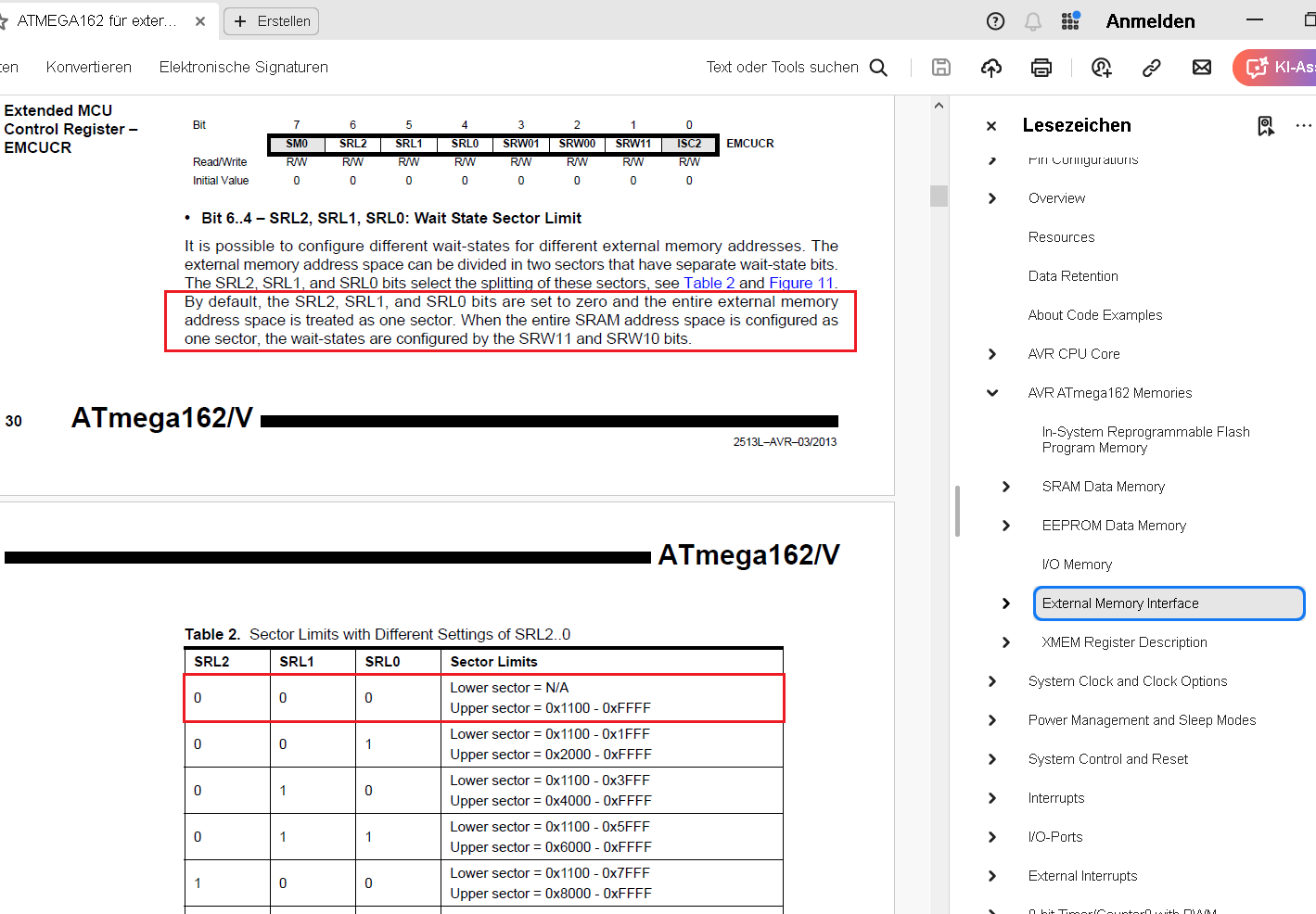Screen dimensions: 1316x914
Task: Open bookmarks panel options menu
Action: tap(1304, 125)
